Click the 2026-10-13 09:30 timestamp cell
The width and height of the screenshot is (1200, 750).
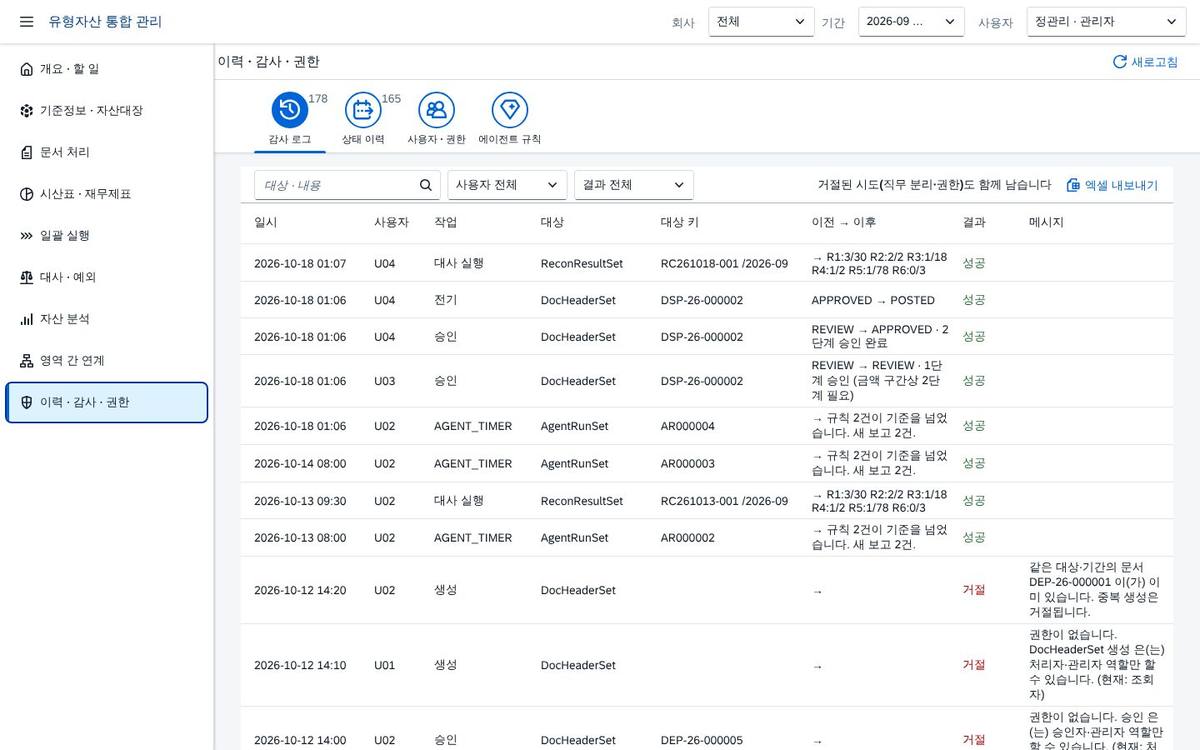coord(300,501)
